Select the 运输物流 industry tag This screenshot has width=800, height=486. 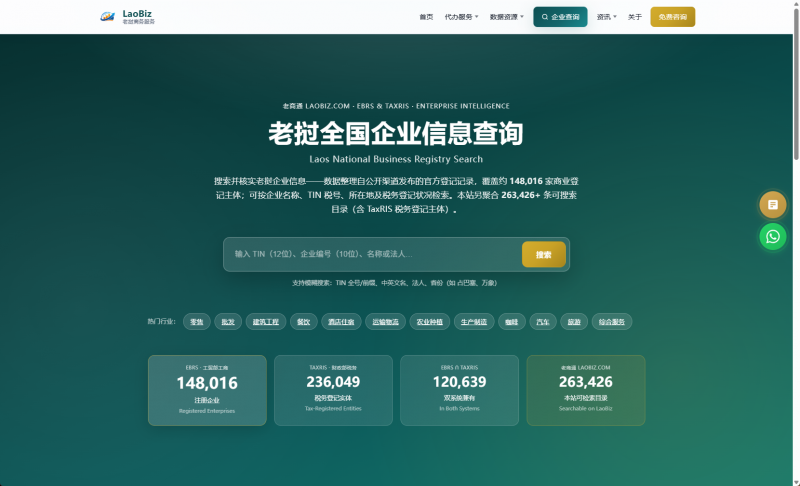[385, 322]
